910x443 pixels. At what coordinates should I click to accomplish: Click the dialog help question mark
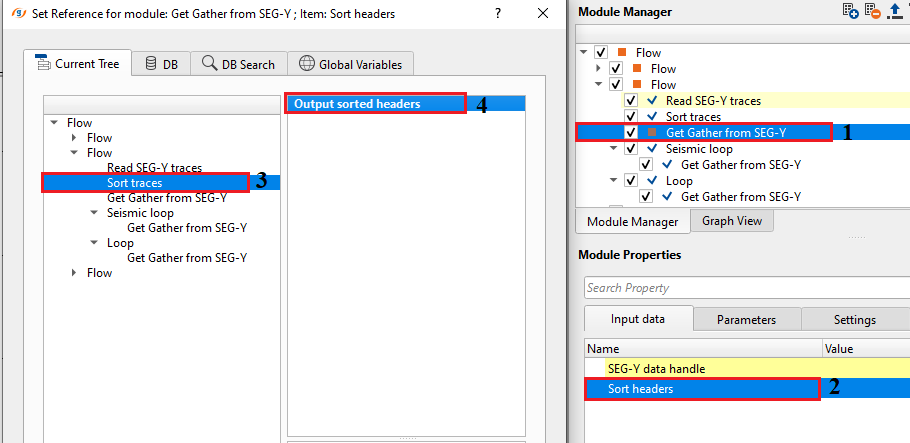coord(498,13)
